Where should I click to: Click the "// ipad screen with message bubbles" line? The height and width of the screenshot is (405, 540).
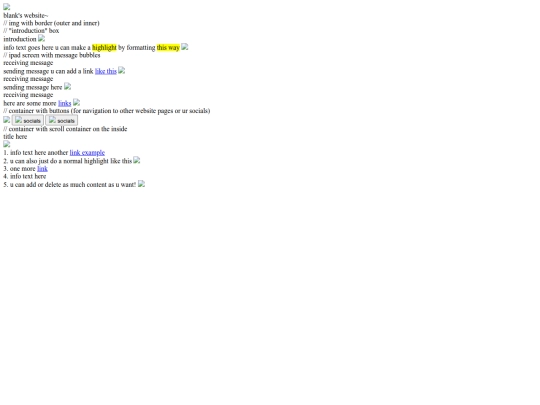click(52, 55)
